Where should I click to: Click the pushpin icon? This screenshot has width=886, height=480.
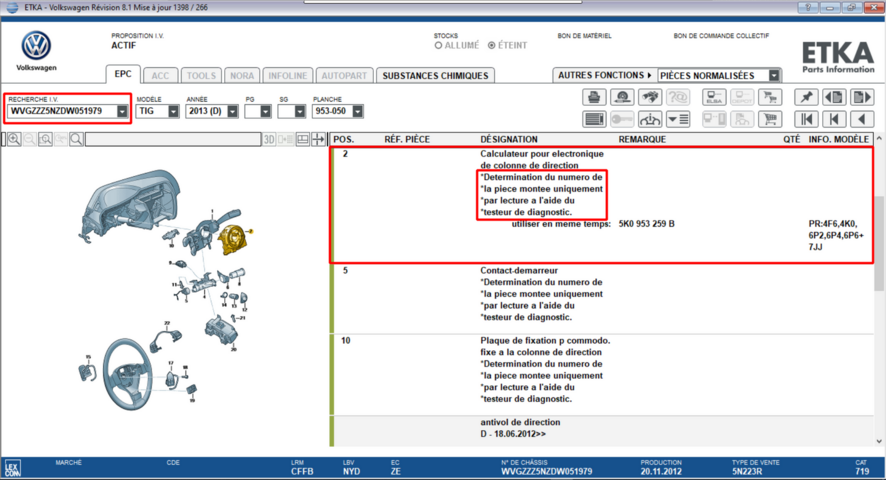tap(806, 97)
